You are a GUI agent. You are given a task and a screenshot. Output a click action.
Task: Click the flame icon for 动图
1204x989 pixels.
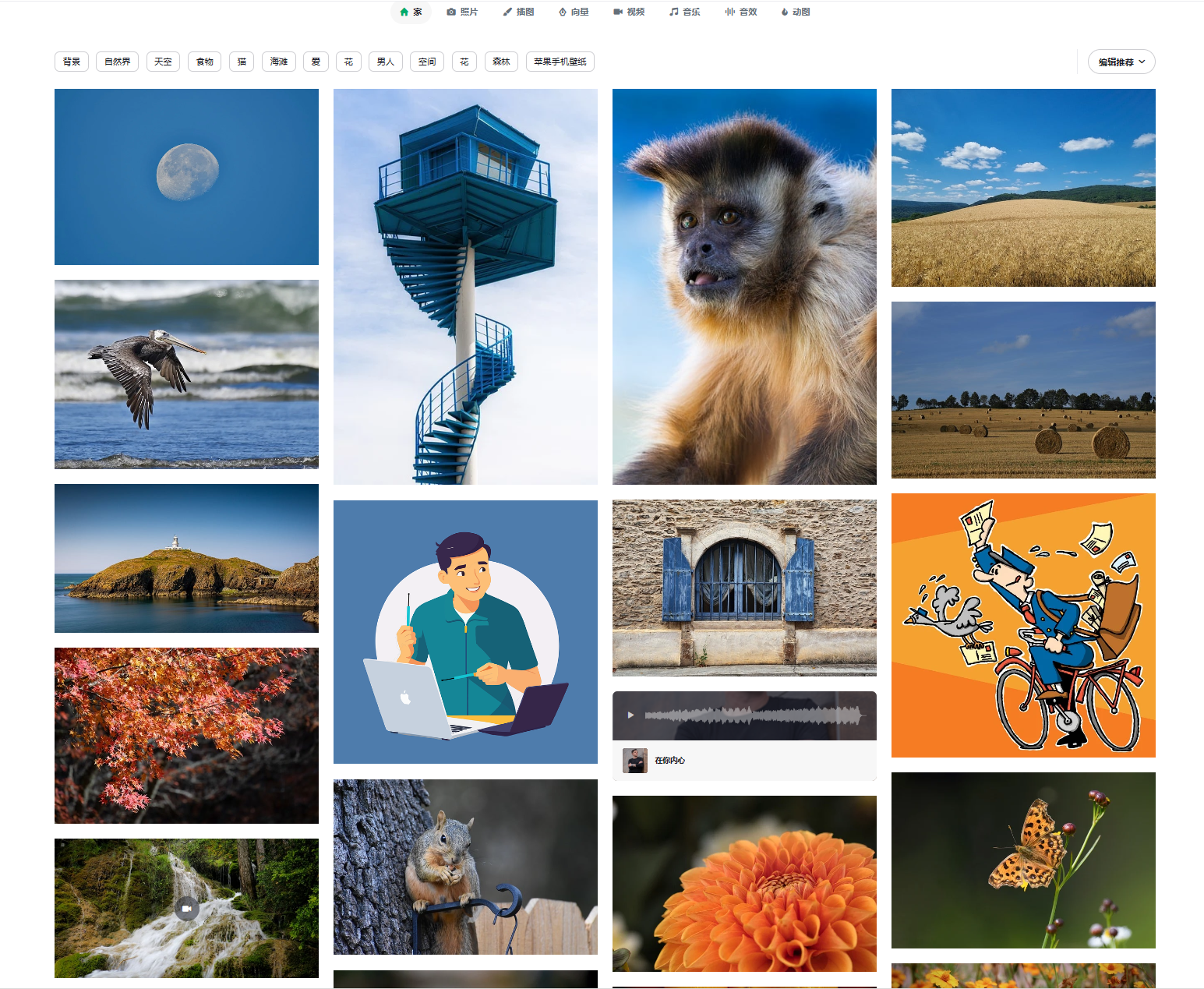[785, 12]
